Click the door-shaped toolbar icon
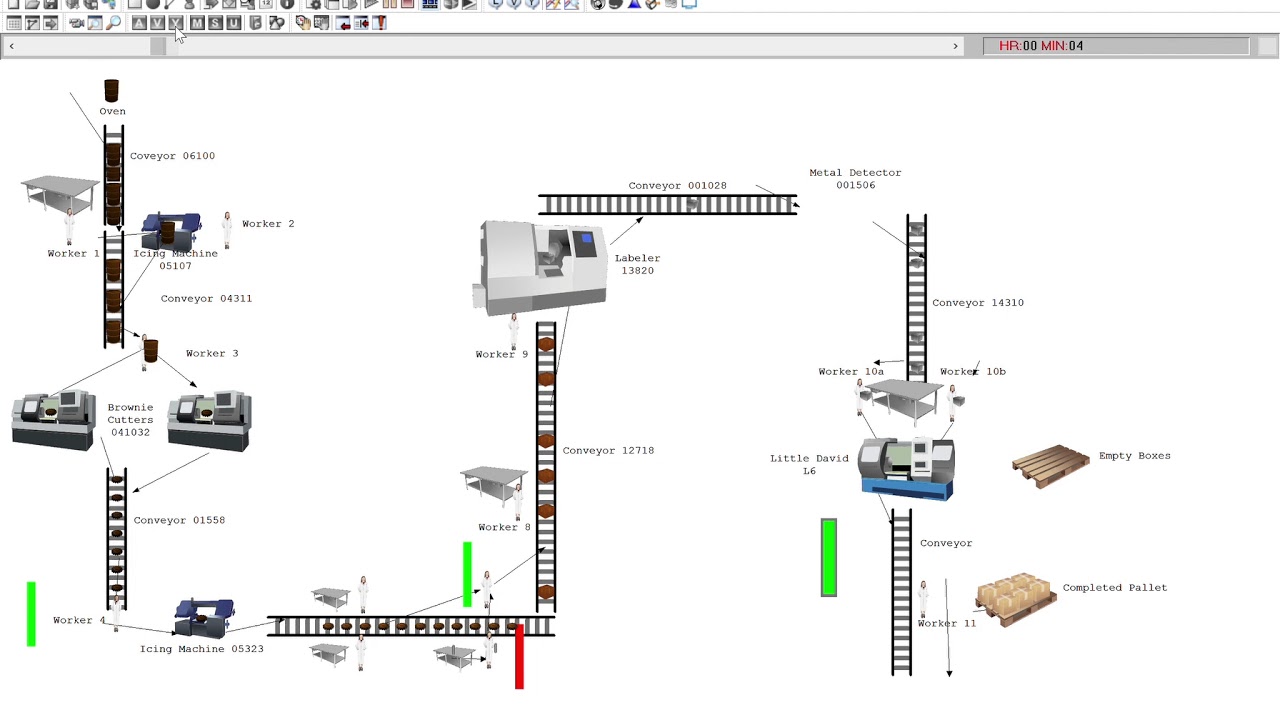The width and height of the screenshot is (1280, 720). pyautogui.click(x=255, y=23)
